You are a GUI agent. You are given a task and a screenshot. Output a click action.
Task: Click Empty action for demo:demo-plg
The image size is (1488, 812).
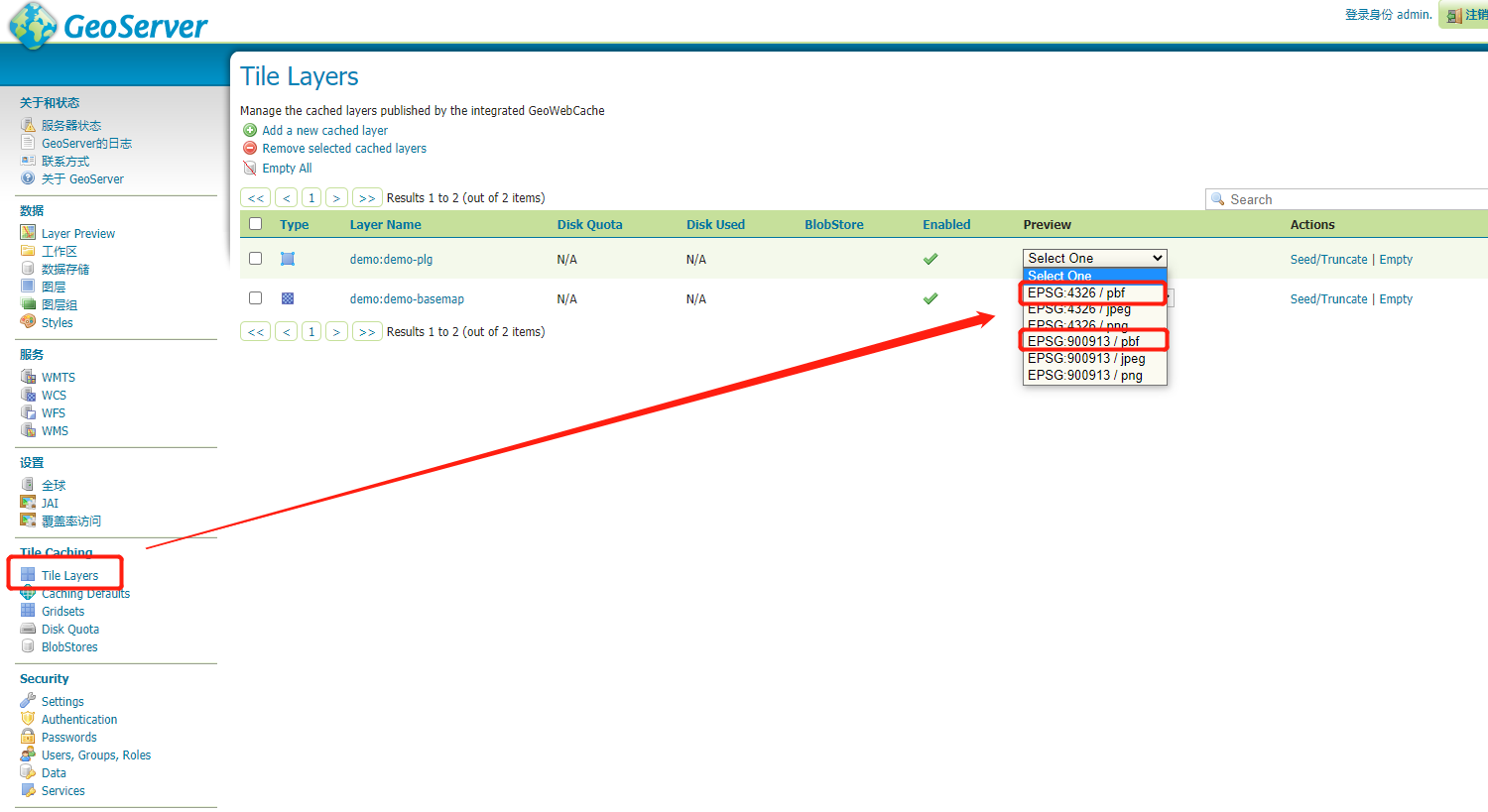pyautogui.click(x=1396, y=260)
